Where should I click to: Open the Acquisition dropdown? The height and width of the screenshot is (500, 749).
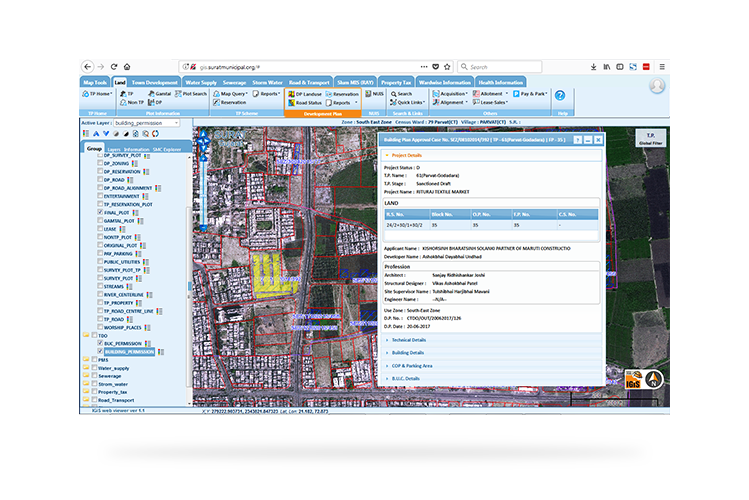[x=450, y=94]
